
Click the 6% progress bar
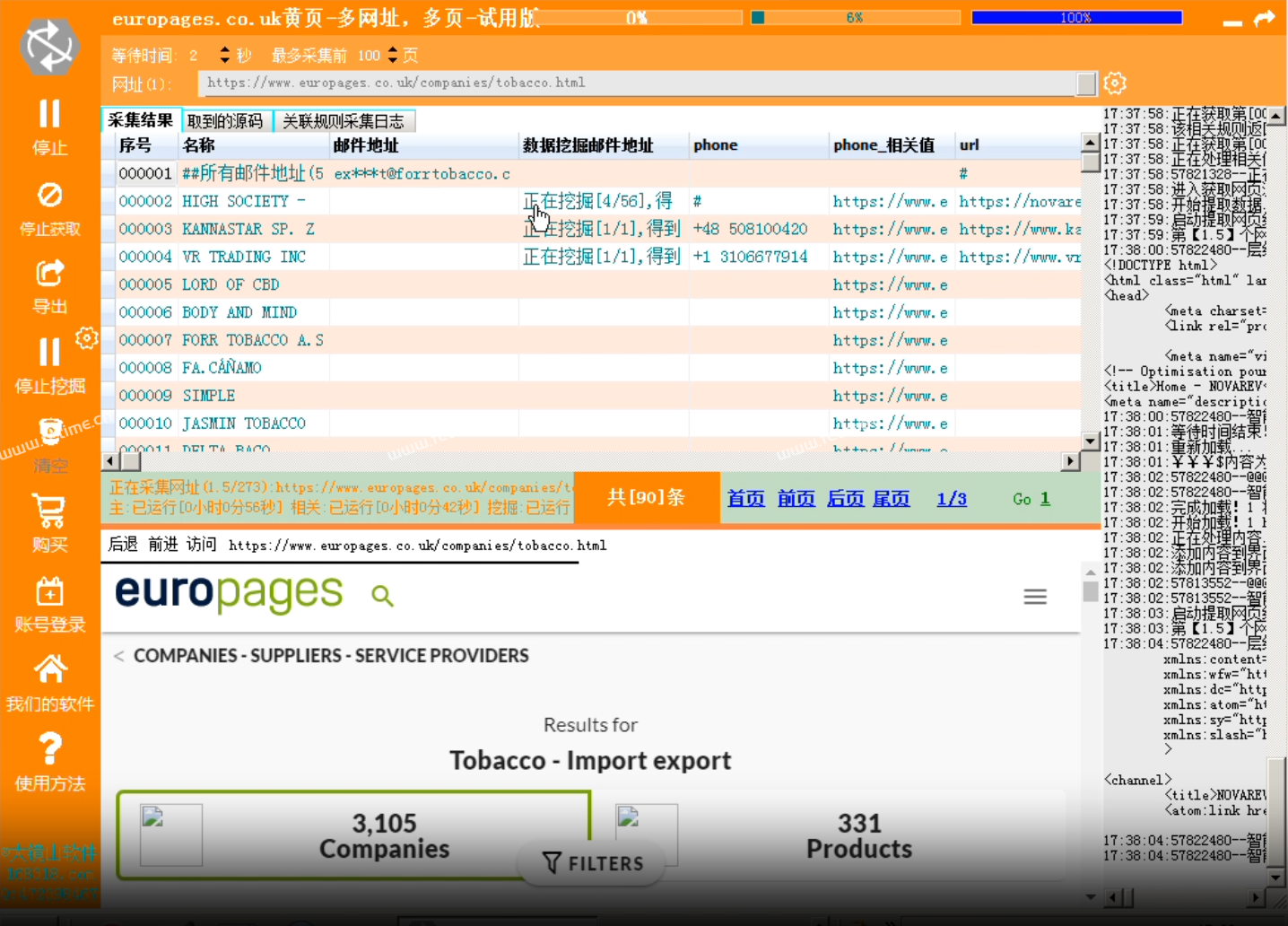855,17
